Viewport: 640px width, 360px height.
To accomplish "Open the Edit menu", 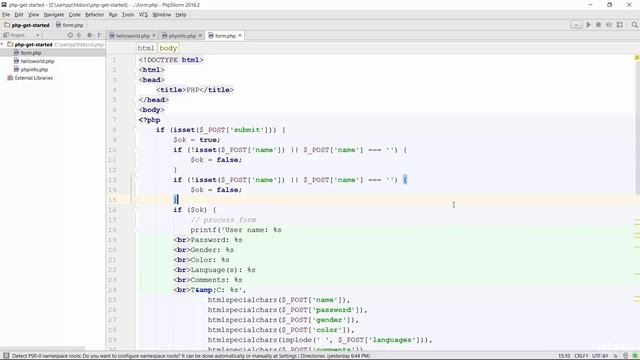I will click(19, 15).
